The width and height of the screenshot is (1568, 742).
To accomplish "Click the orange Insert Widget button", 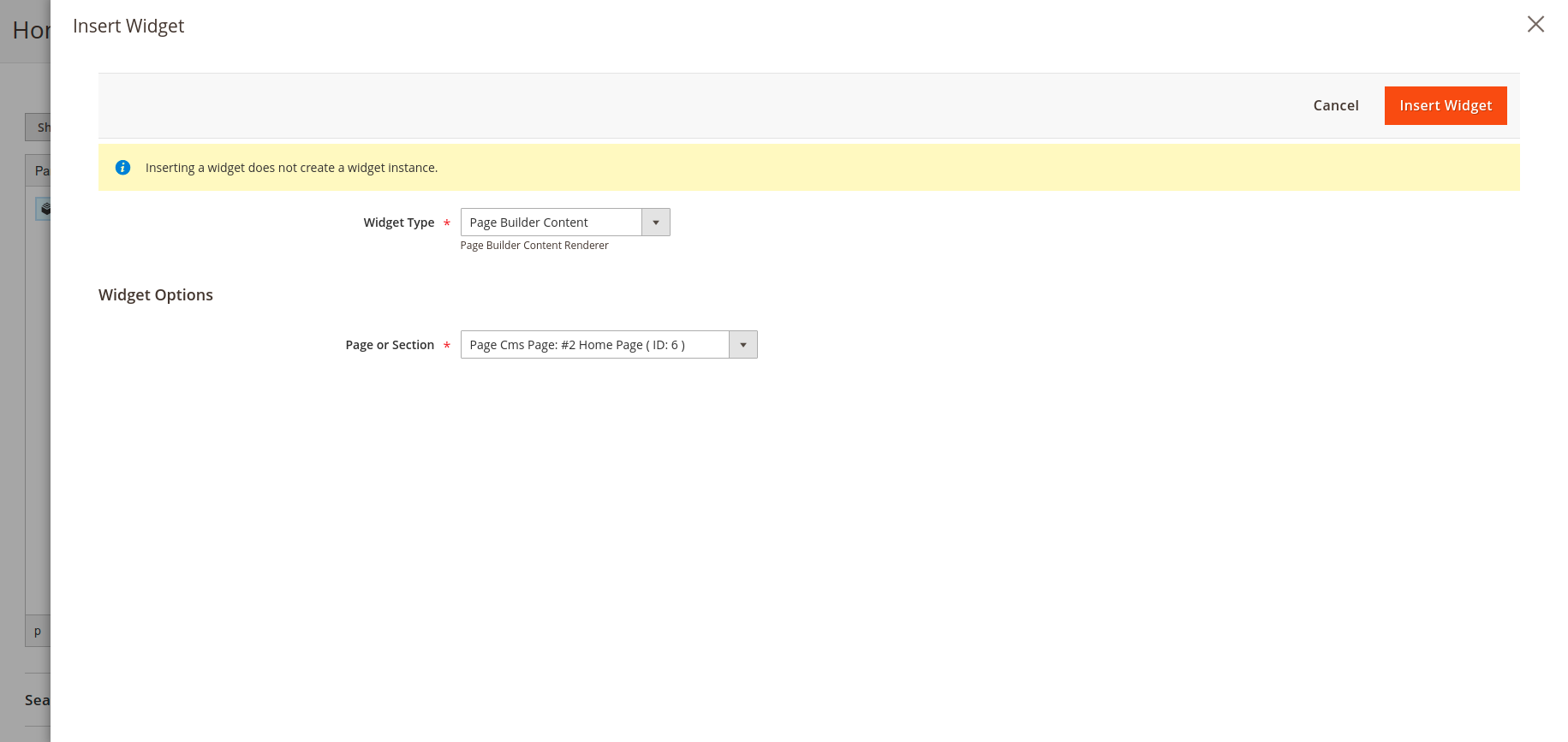I will (x=1446, y=105).
